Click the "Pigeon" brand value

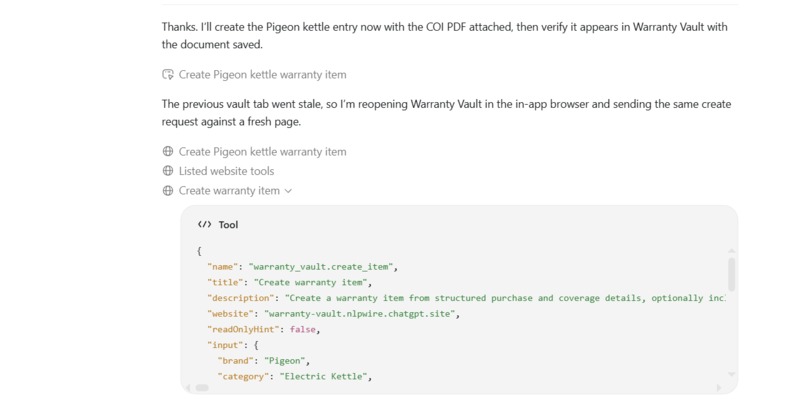tap(284, 361)
